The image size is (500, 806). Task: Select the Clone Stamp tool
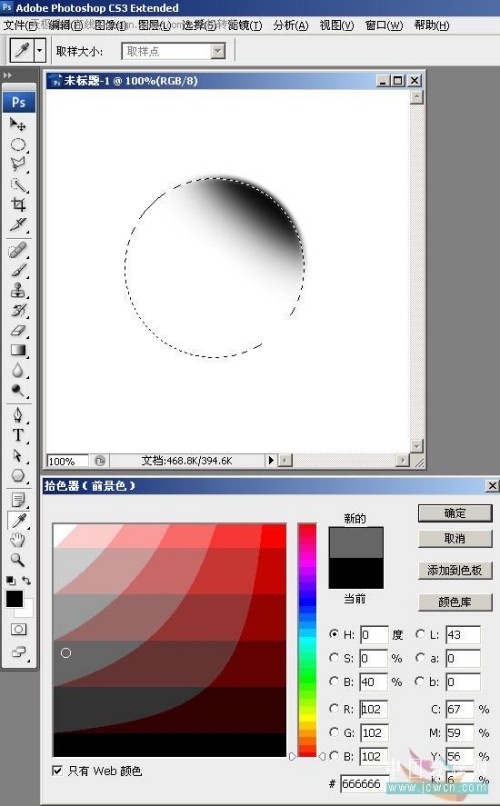(18, 290)
